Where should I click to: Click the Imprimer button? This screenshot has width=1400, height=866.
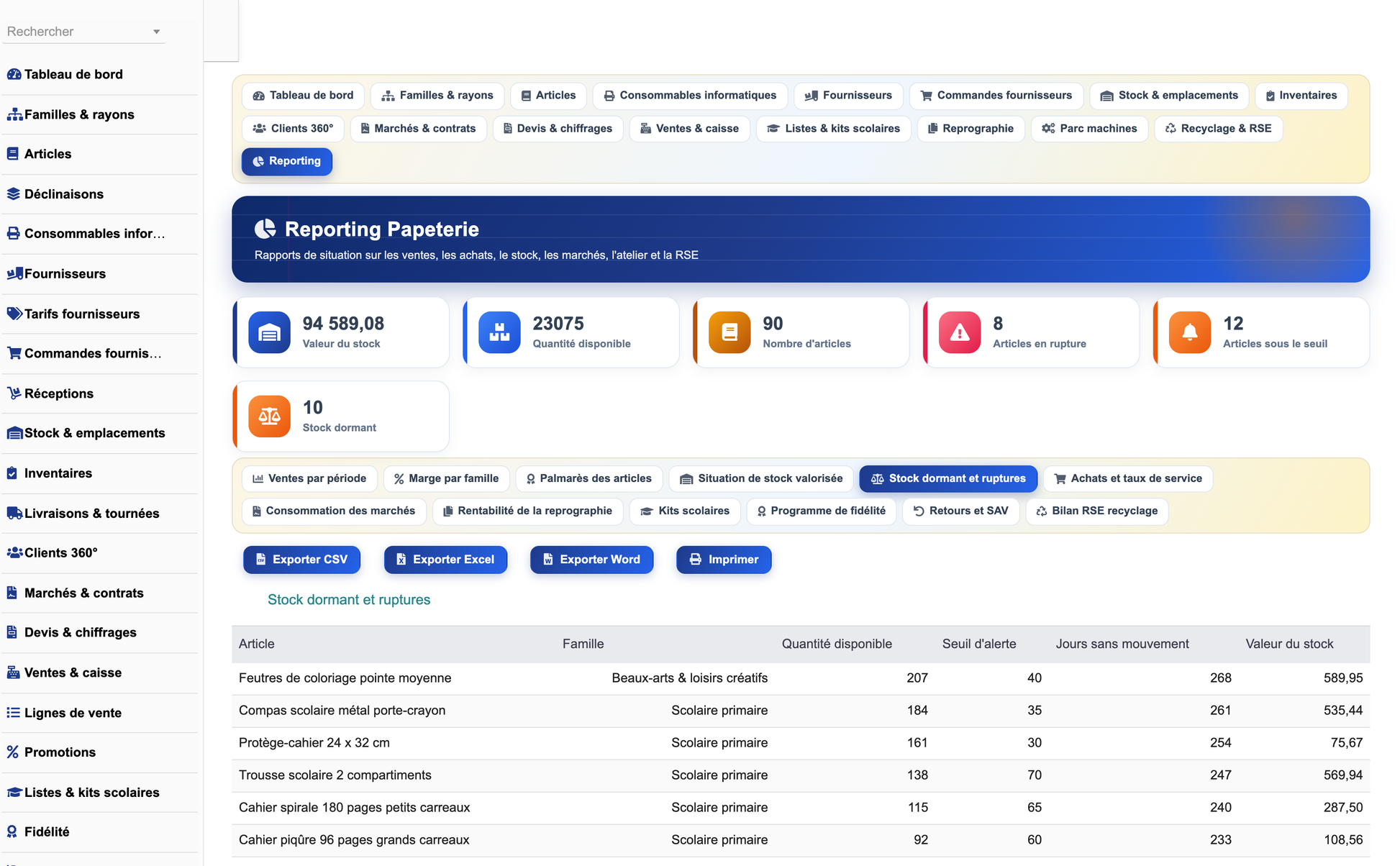click(724, 560)
